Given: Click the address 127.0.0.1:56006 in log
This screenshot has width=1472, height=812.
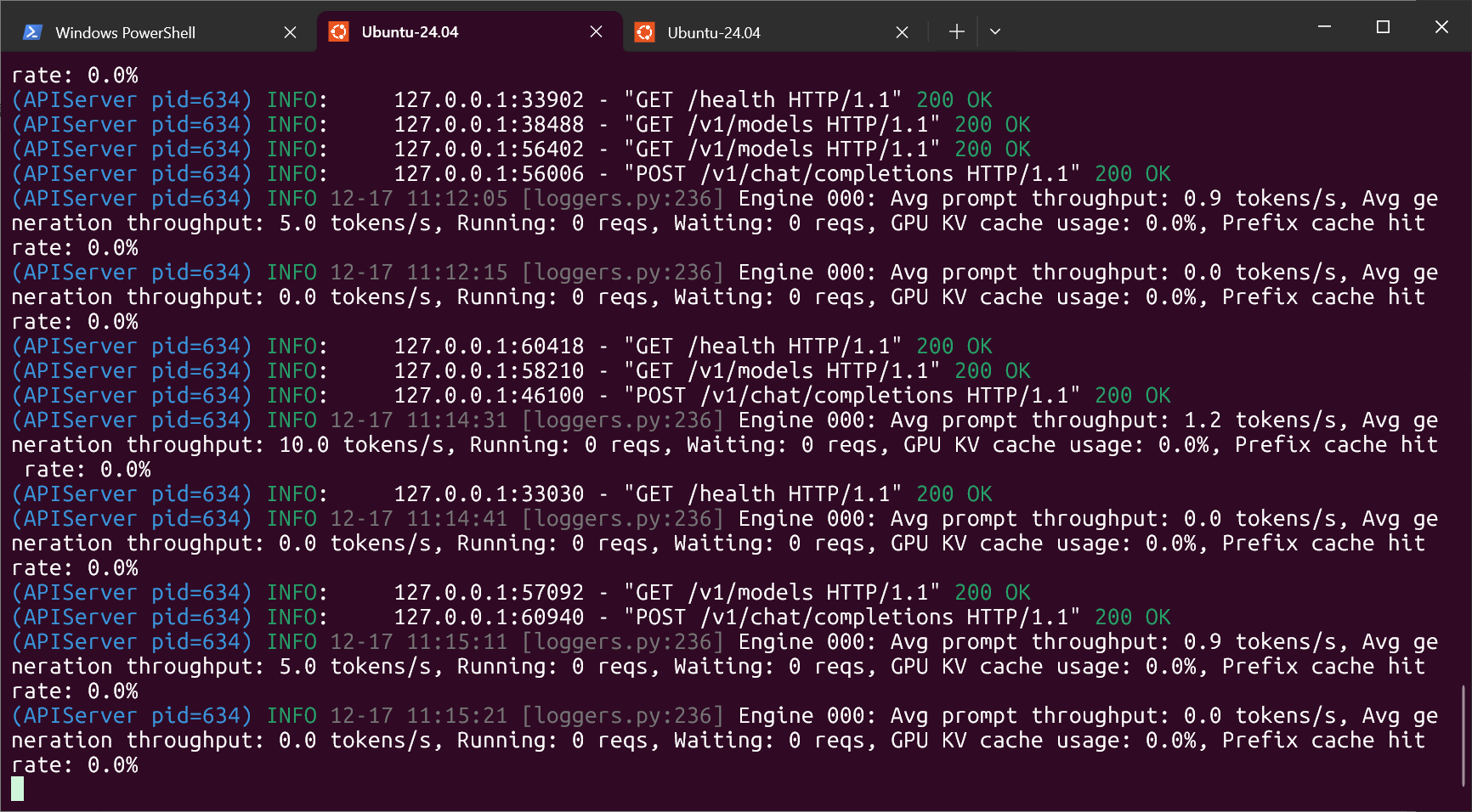Looking at the screenshot, I should [489, 174].
